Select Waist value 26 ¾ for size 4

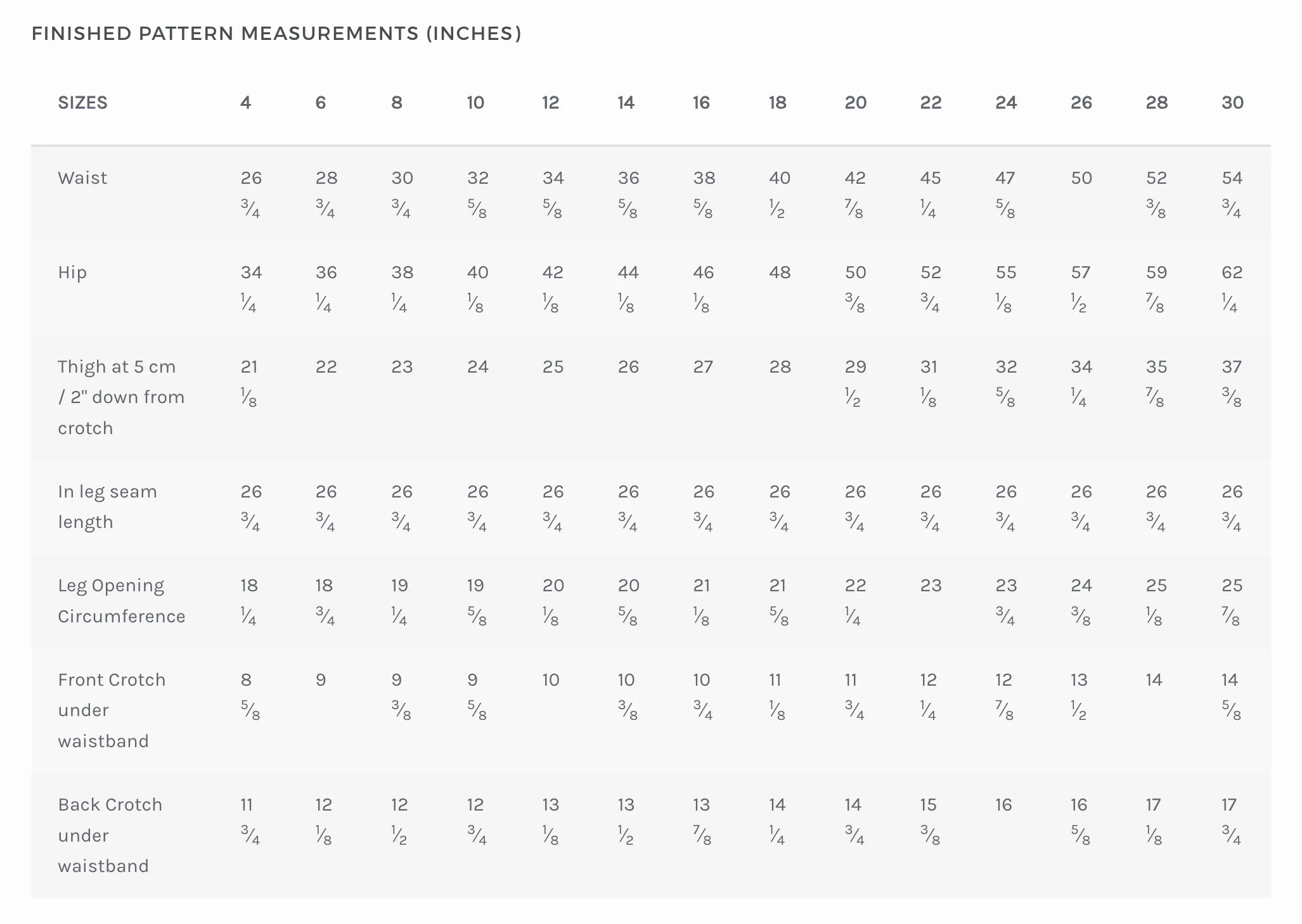click(x=251, y=194)
